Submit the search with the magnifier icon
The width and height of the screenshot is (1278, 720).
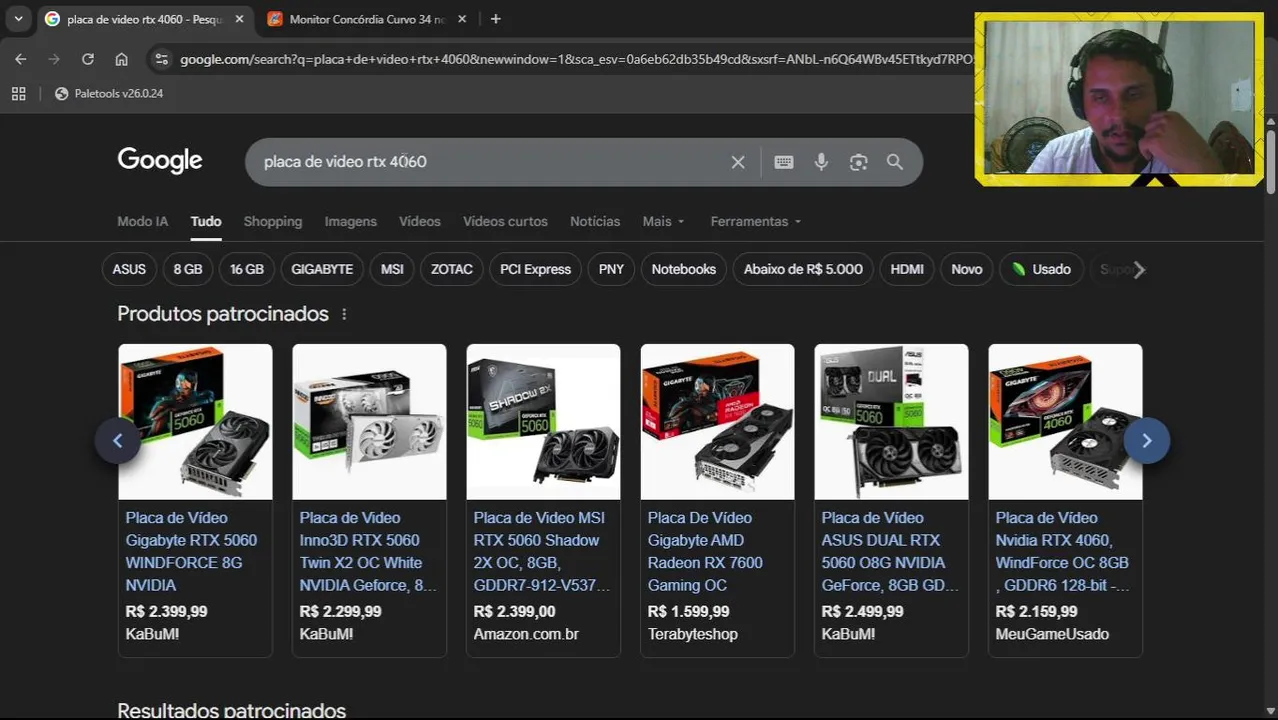click(895, 162)
